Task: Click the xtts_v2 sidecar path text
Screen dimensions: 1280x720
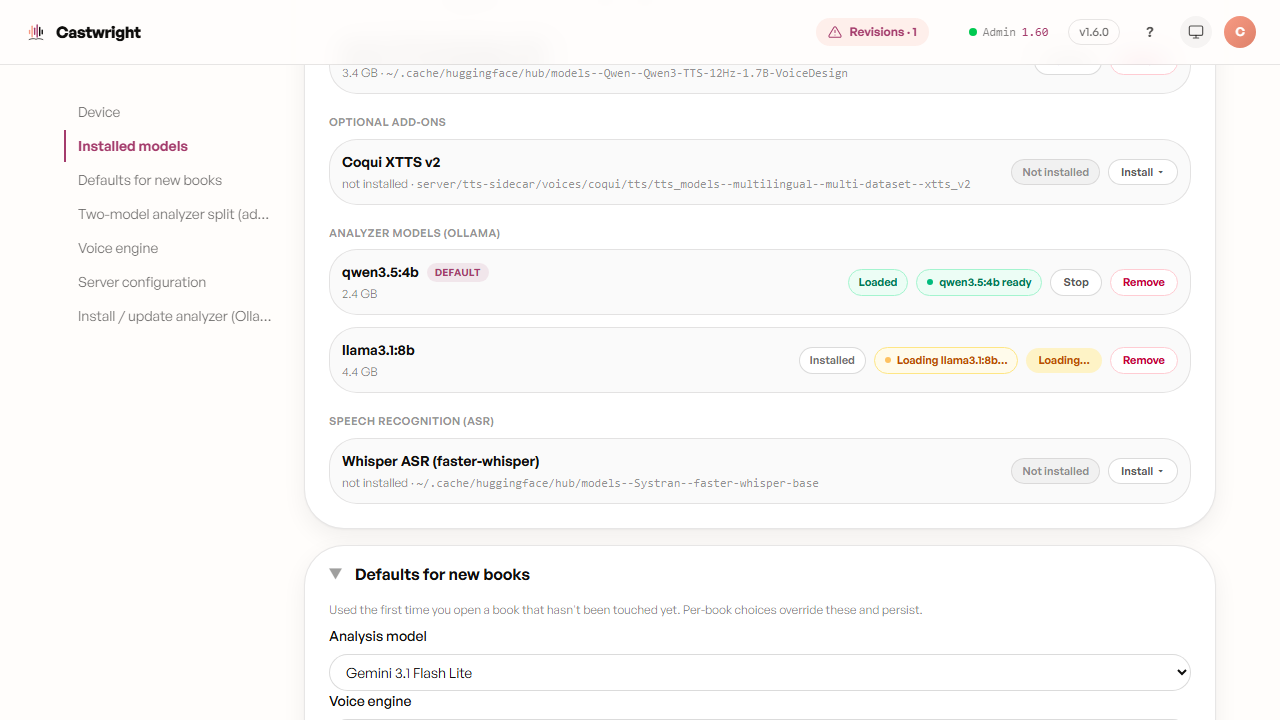Action: (x=693, y=184)
